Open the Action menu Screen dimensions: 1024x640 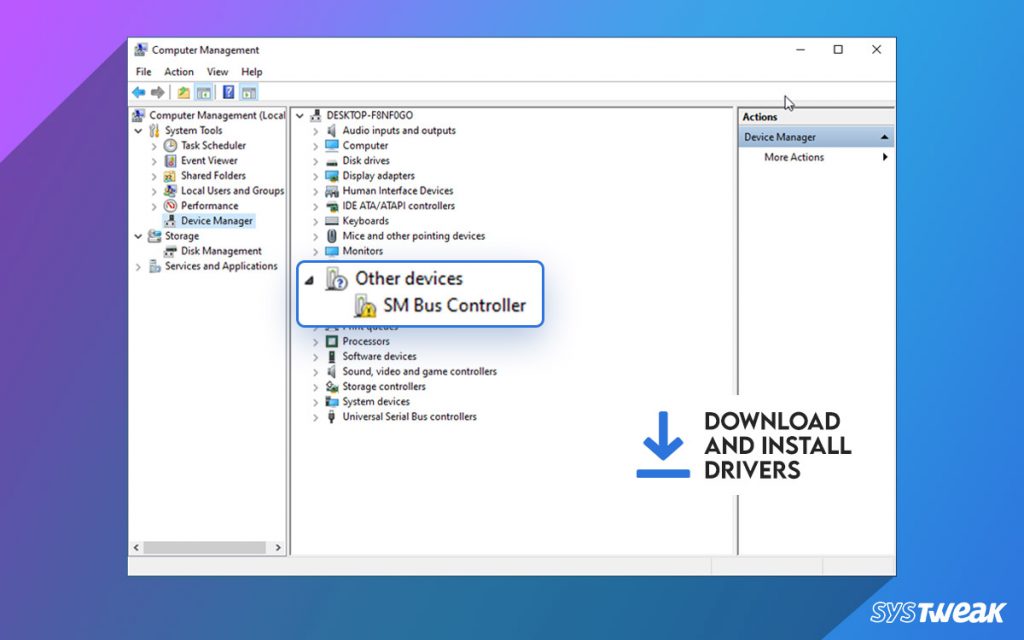[179, 71]
